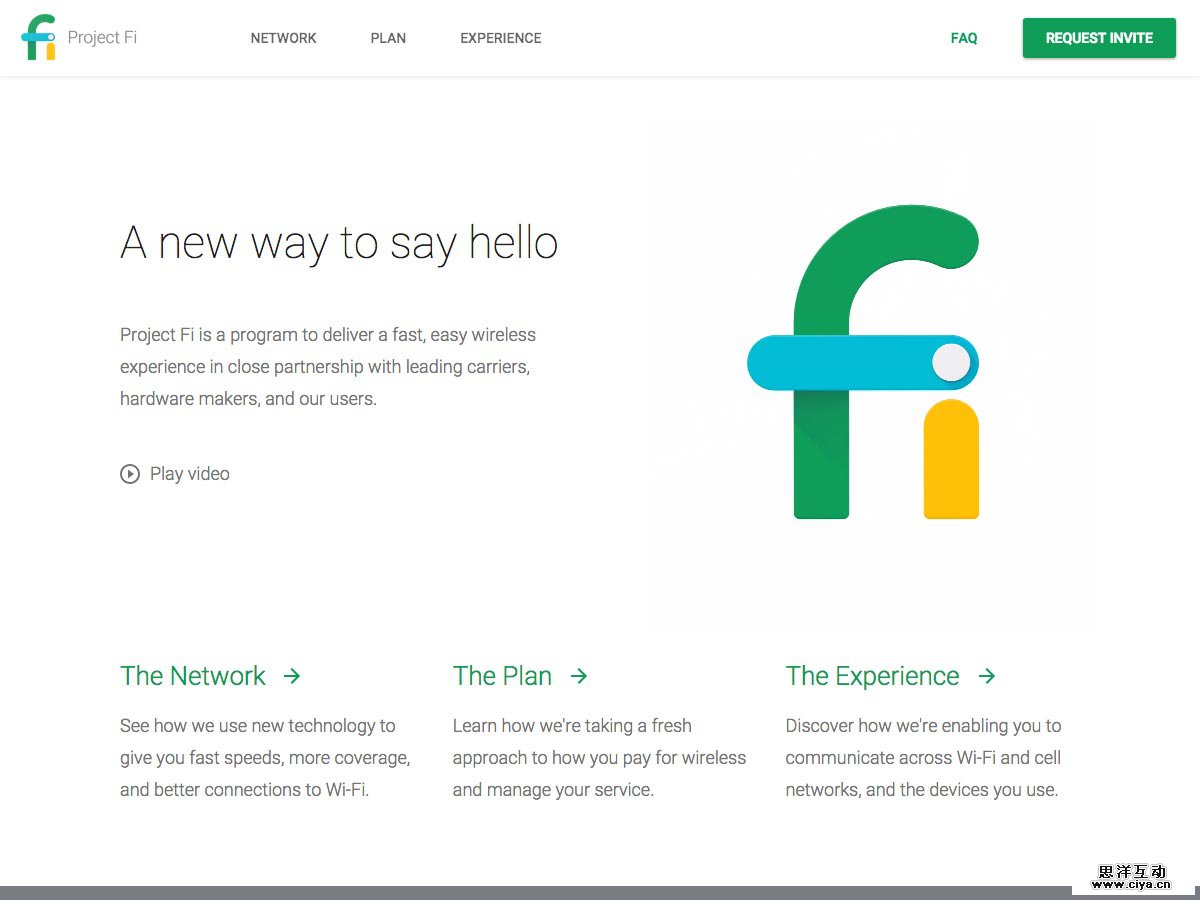Open the PLAN navigation item
The width and height of the screenshot is (1200, 900).
pos(388,38)
